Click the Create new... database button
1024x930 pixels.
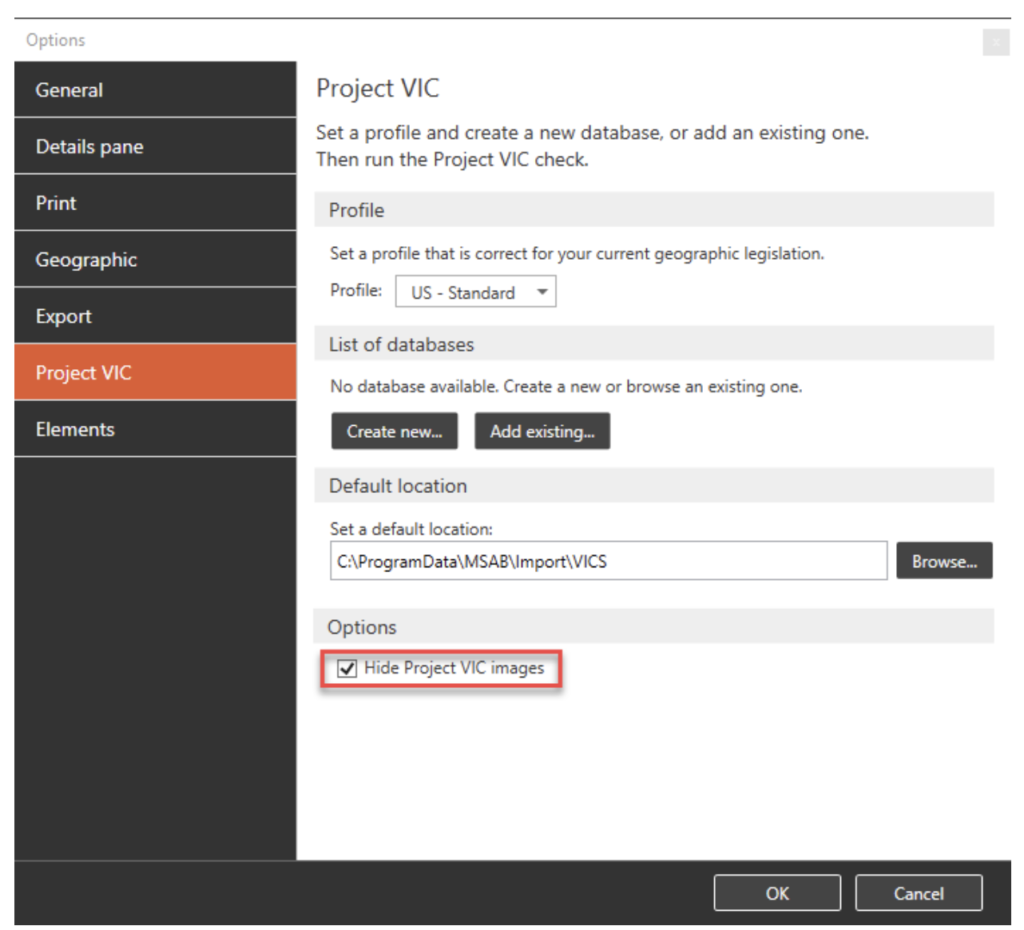click(x=394, y=431)
